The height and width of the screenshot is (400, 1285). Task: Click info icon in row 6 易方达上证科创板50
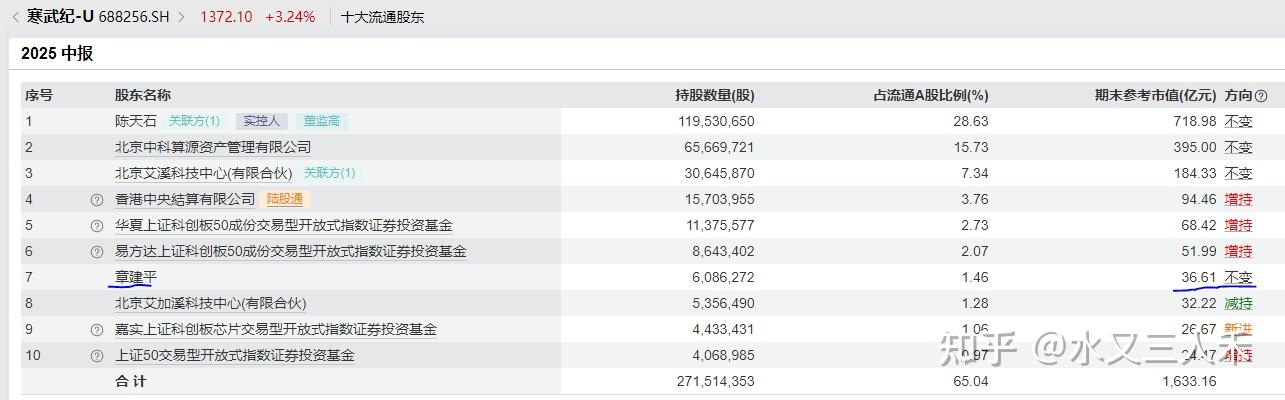97,252
